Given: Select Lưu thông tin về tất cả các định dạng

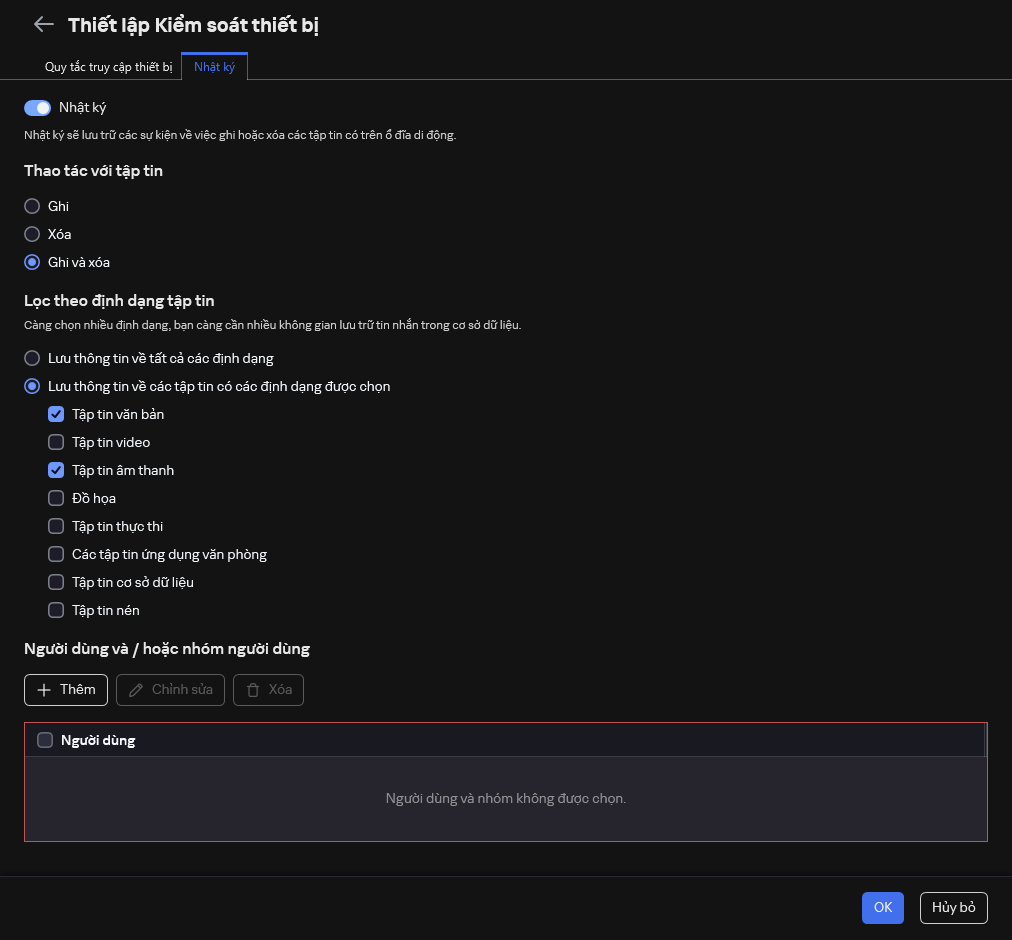Looking at the screenshot, I should tap(32, 358).
